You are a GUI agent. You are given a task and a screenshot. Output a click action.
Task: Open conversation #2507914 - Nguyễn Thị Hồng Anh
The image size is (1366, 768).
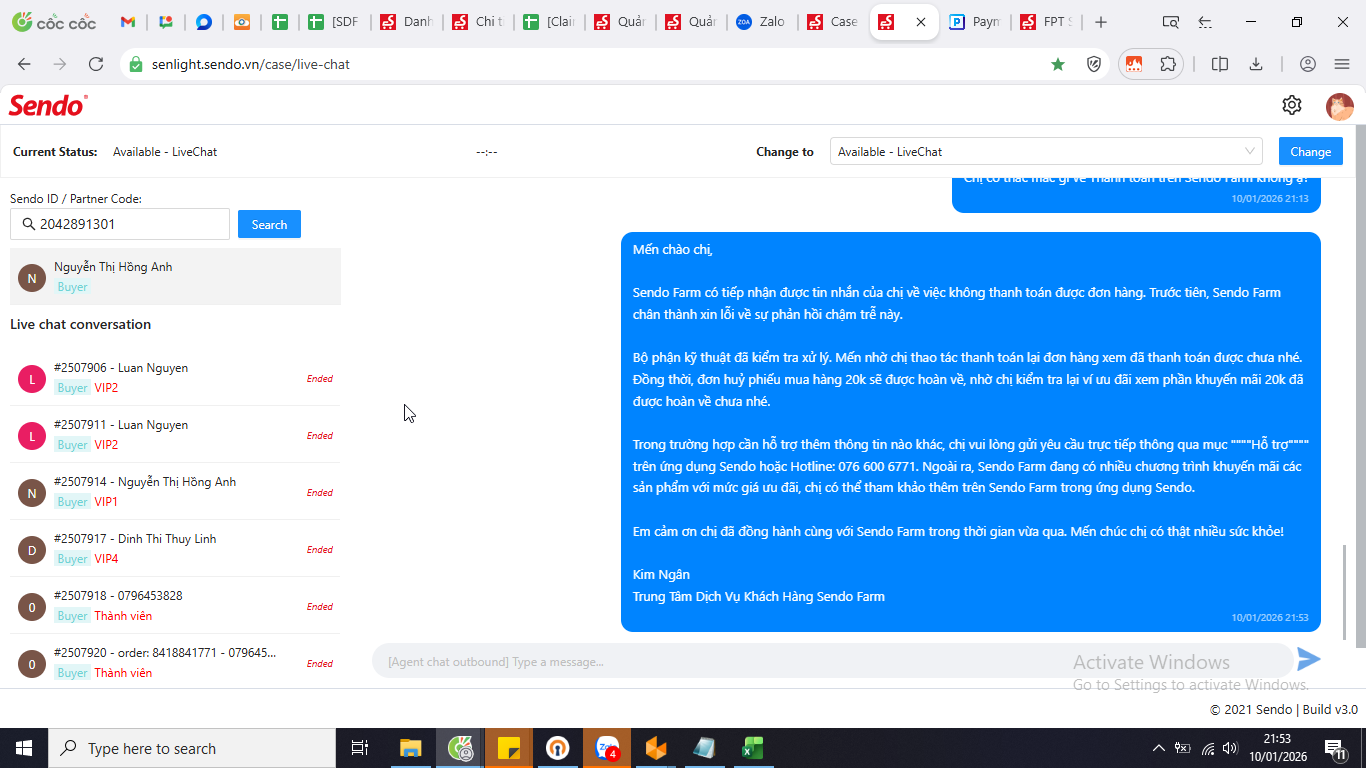click(x=175, y=491)
